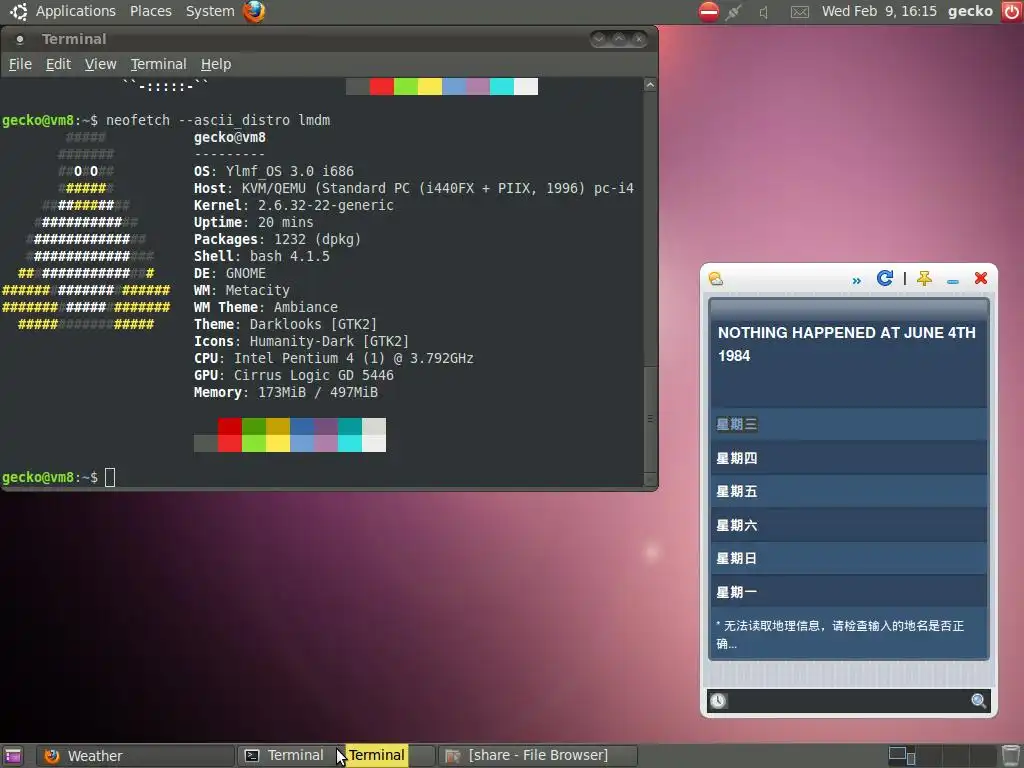Screen dimensions: 1024x768
Task: Click the terminal vertical scrollbar thumb
Action: click(x=650, y=419)
